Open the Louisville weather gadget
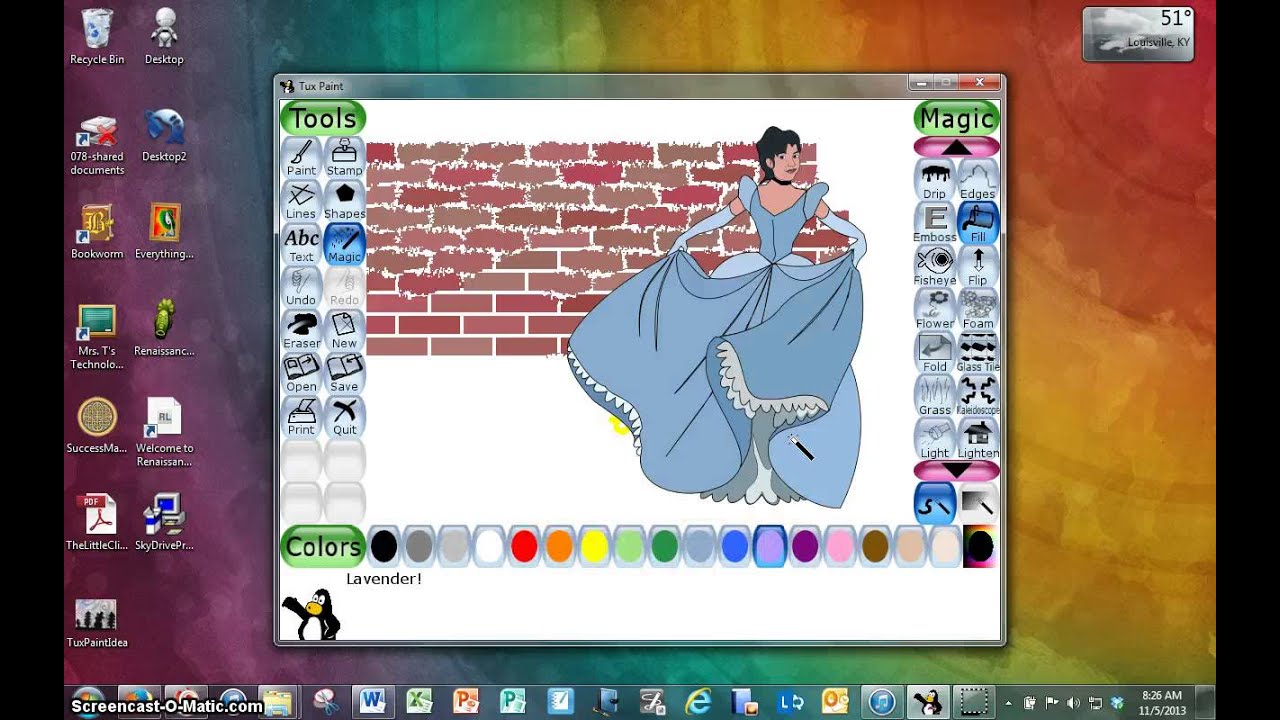Image resolution: width=1280 pixels, height=720 pixels. [1138, 34]
